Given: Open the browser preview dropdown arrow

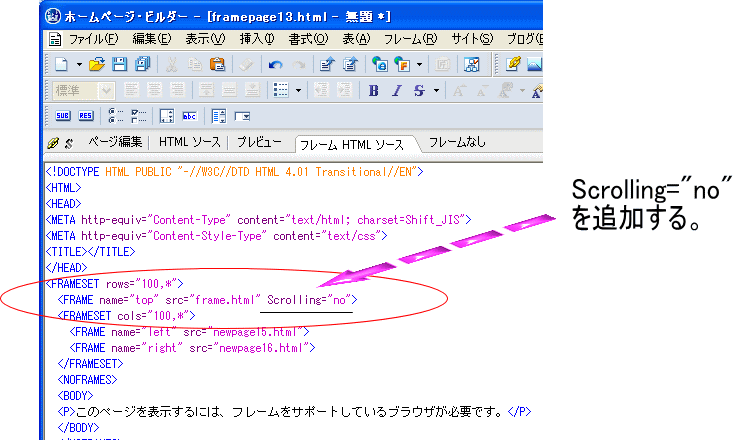Looking at the screenshot, I should [420, 64].
